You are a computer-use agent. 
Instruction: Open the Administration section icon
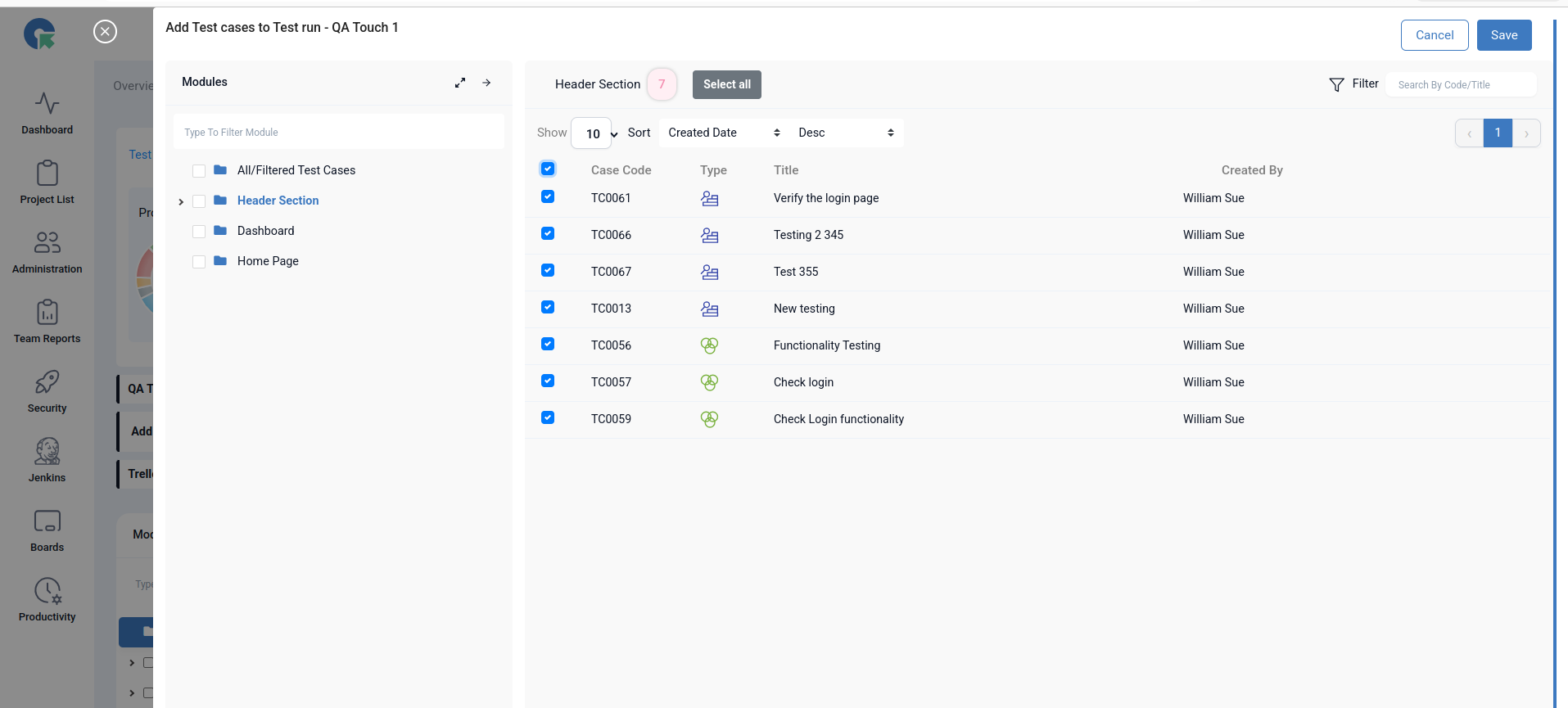[47, 243]
